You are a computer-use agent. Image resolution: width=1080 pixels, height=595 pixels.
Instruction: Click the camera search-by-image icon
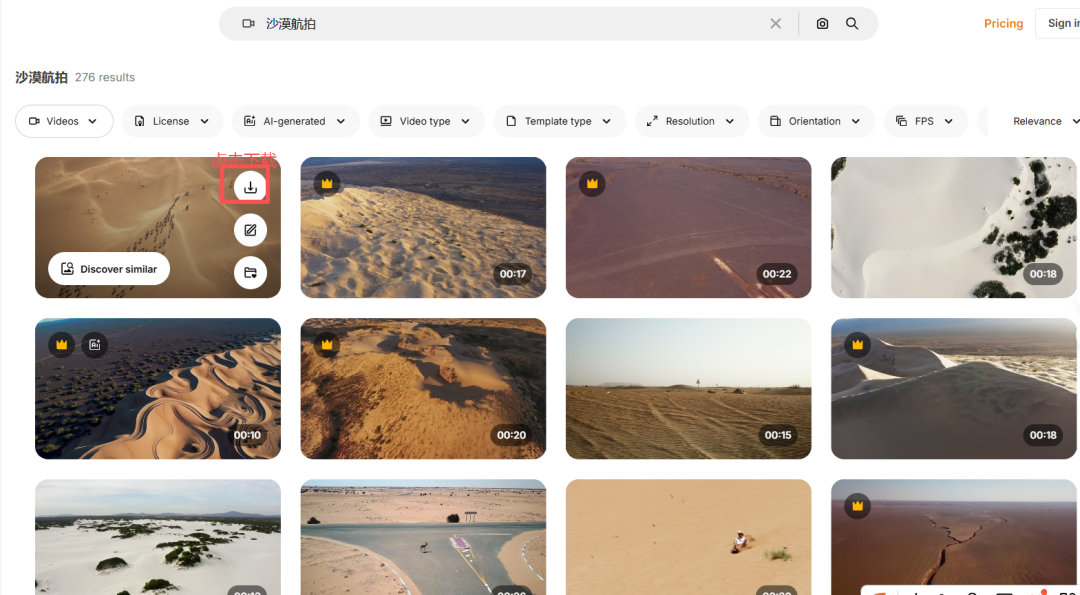(x=822, y=24)
